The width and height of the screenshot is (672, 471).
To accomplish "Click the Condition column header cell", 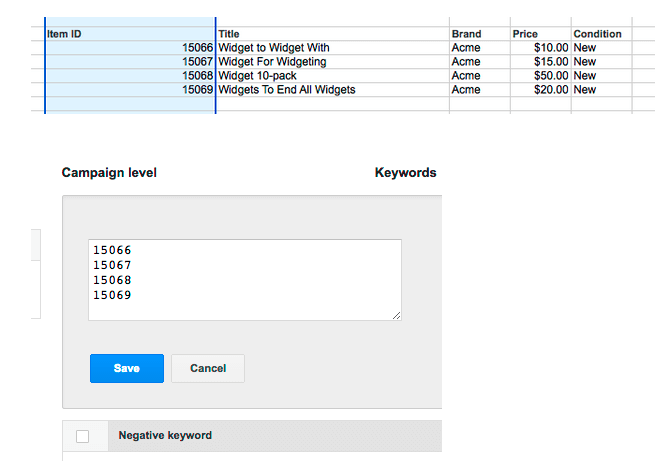I will [601, 34].
